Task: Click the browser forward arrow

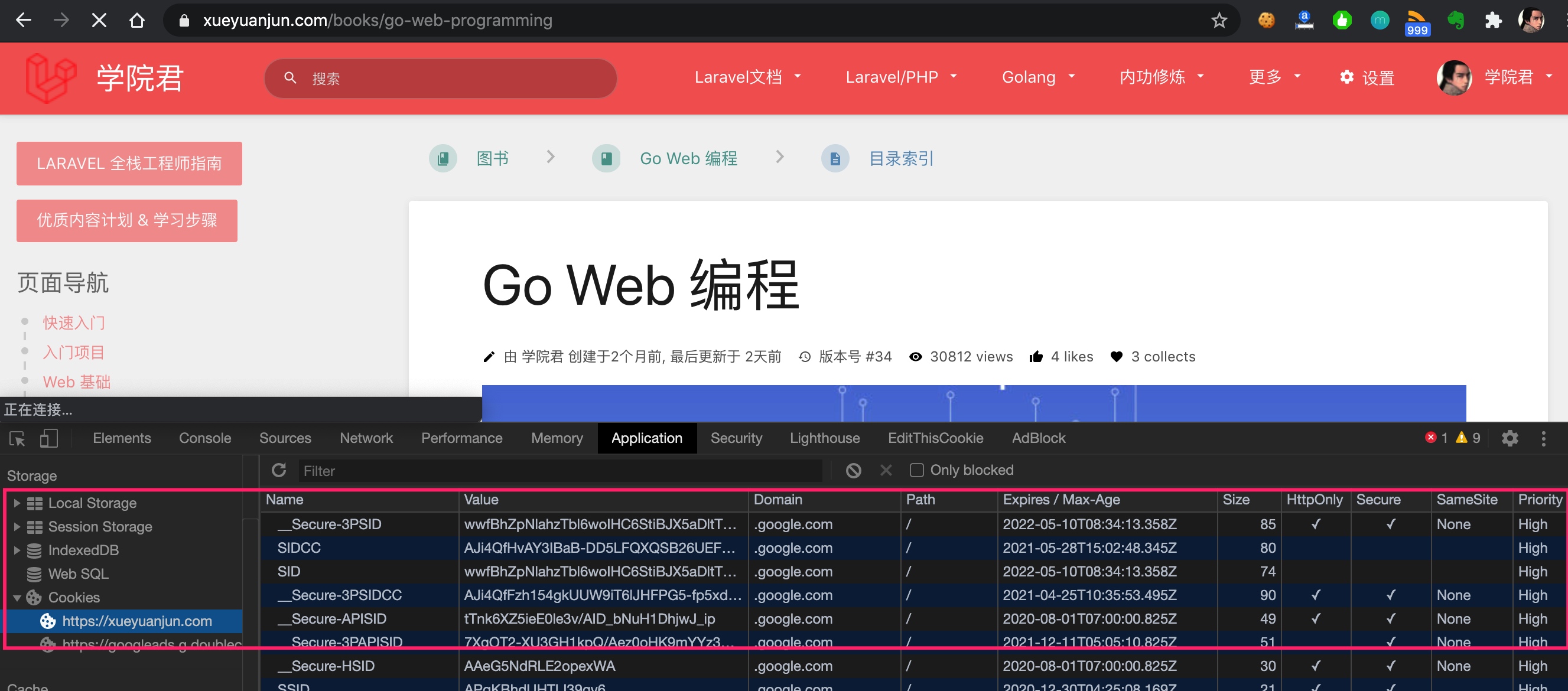Action: pyautogui.click(x=61, y=20)
